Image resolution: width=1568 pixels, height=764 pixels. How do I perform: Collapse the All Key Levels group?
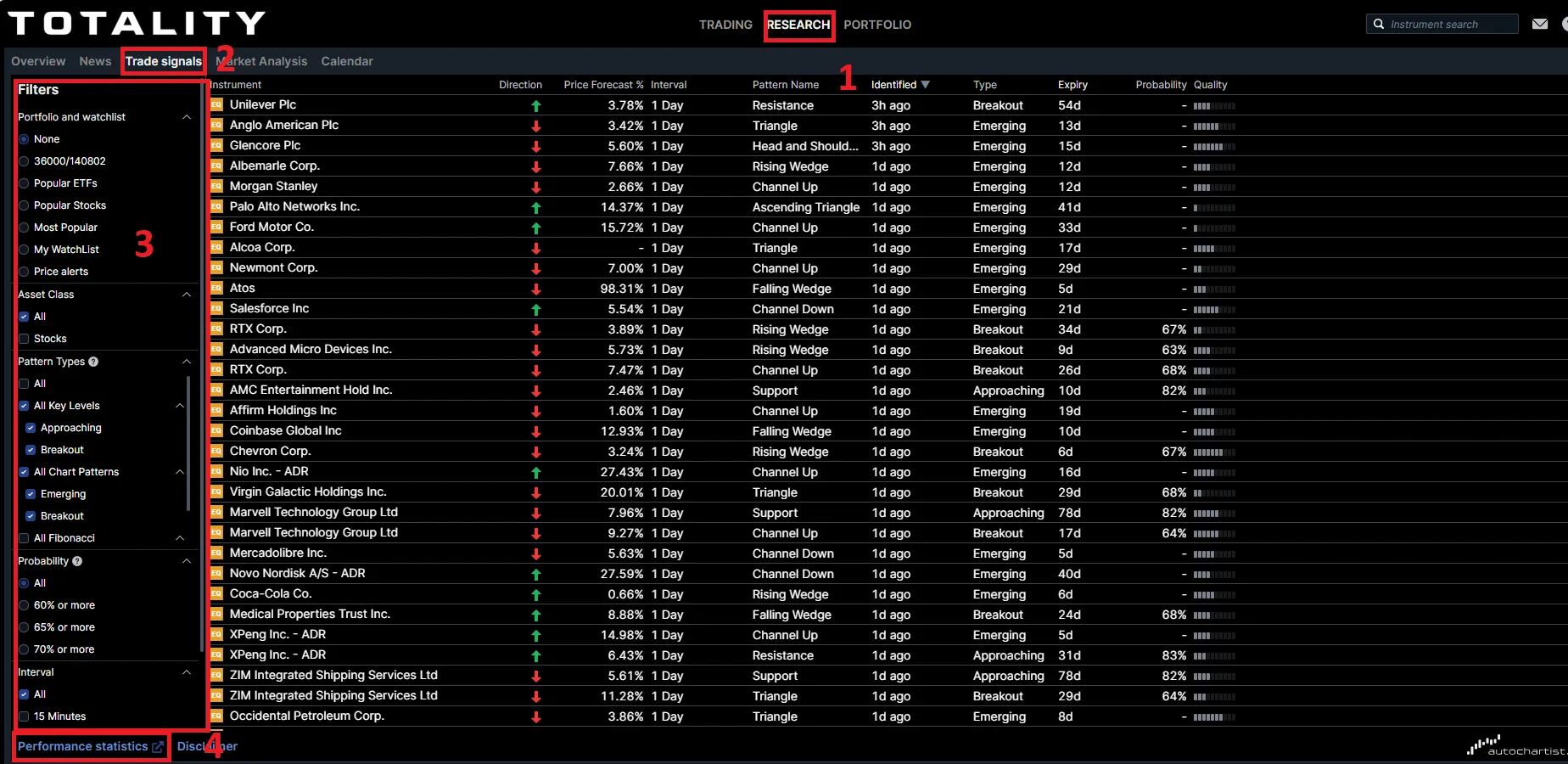click(x=180, y=406)
